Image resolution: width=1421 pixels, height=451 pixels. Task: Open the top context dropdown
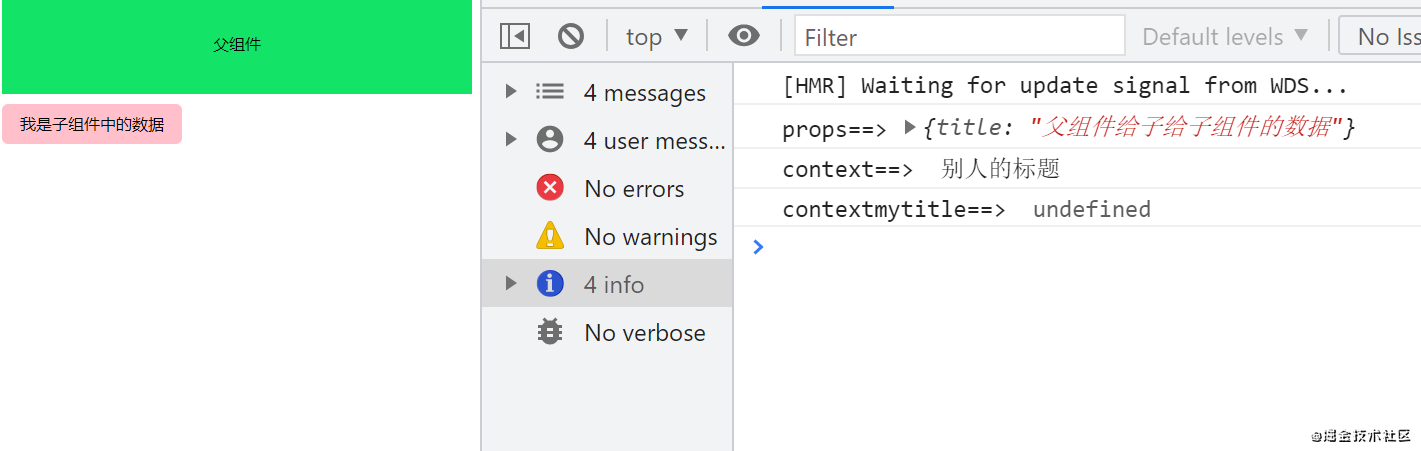(656, 37)
